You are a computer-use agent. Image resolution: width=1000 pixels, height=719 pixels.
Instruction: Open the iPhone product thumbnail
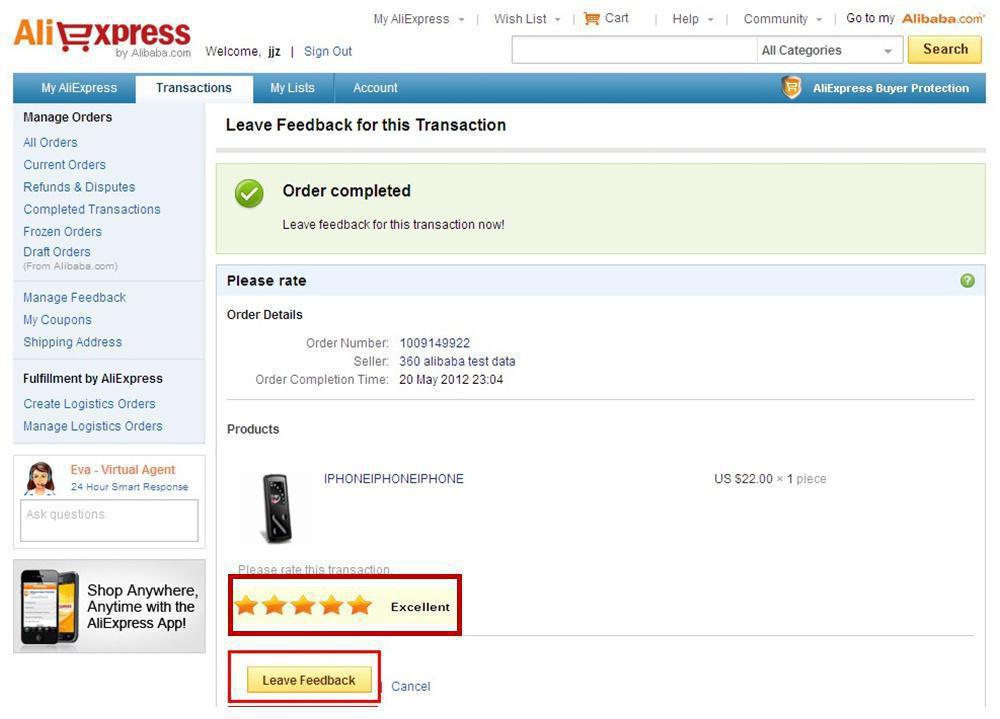click(x=275, y=507)
